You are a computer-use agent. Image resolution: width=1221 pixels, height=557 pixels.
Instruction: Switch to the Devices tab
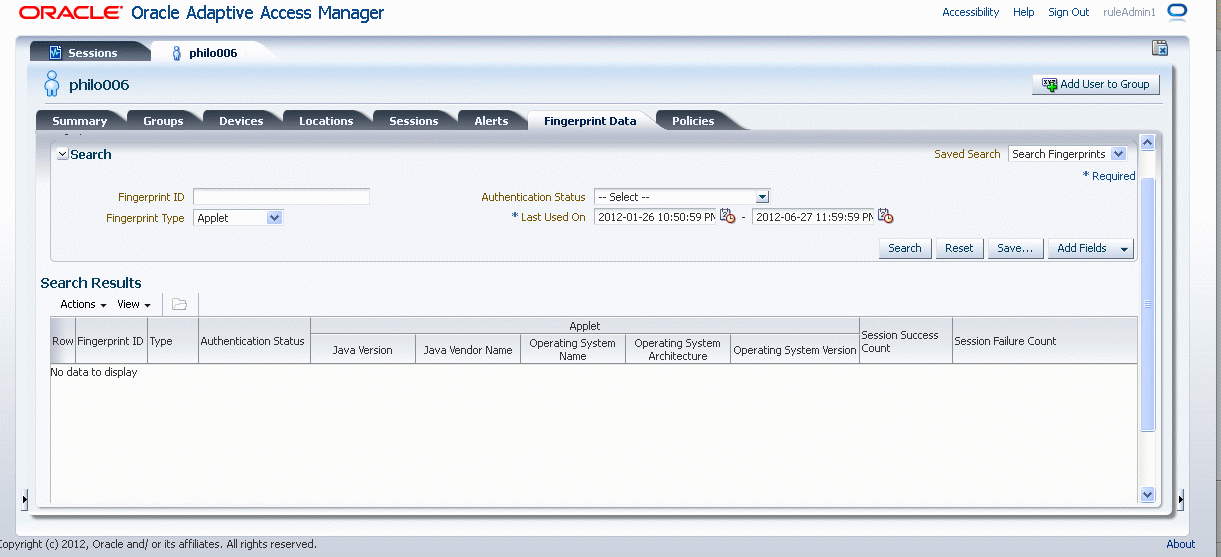241,121
